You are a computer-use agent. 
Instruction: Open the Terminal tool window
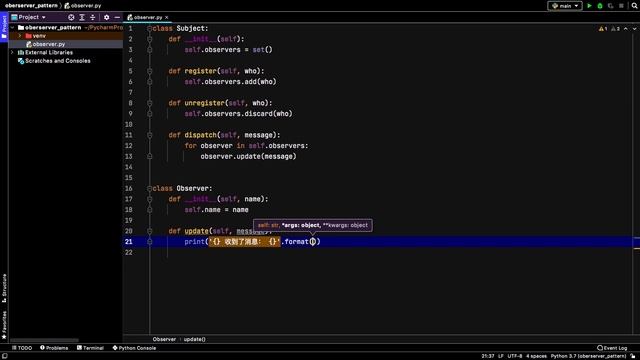point(90,348)
